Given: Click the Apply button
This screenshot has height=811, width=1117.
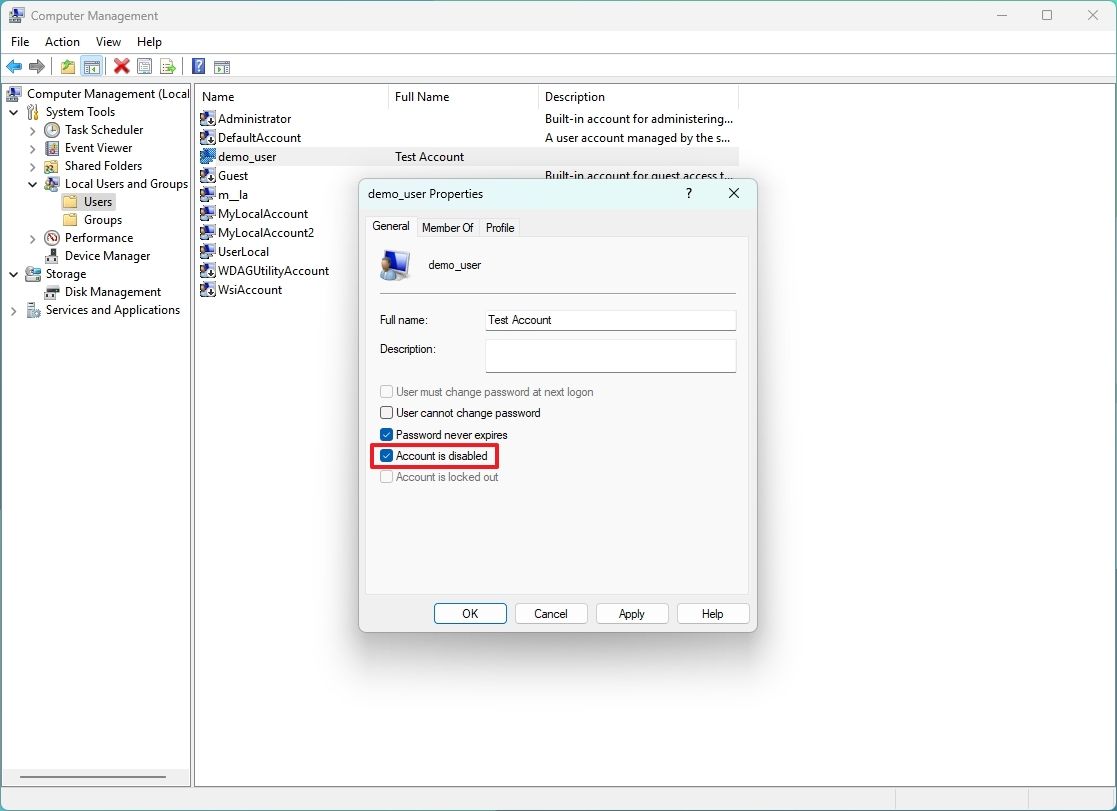Looking at the screenshot, I should 632,613.
